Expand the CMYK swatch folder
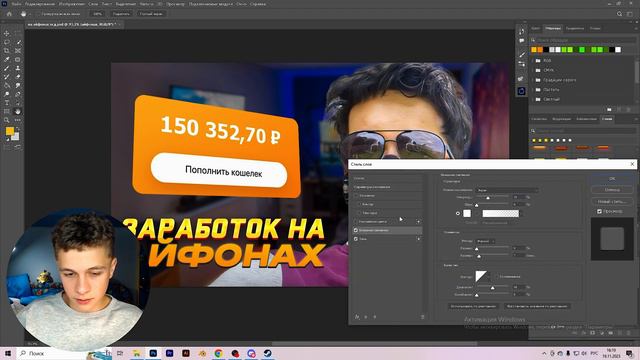640x360 pixels. [x=534, y=70]
